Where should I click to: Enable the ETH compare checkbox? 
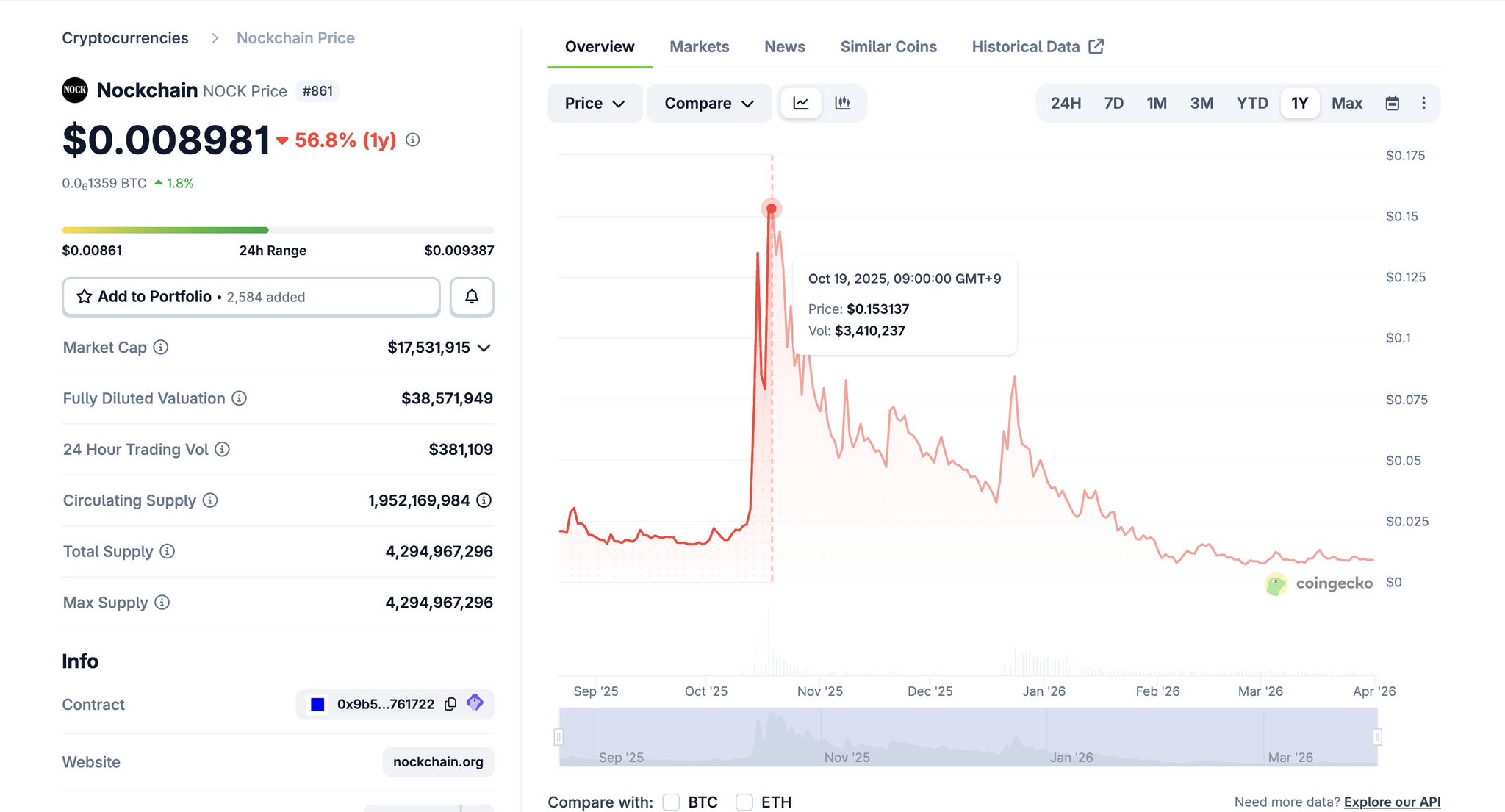(x=744, y=802)
